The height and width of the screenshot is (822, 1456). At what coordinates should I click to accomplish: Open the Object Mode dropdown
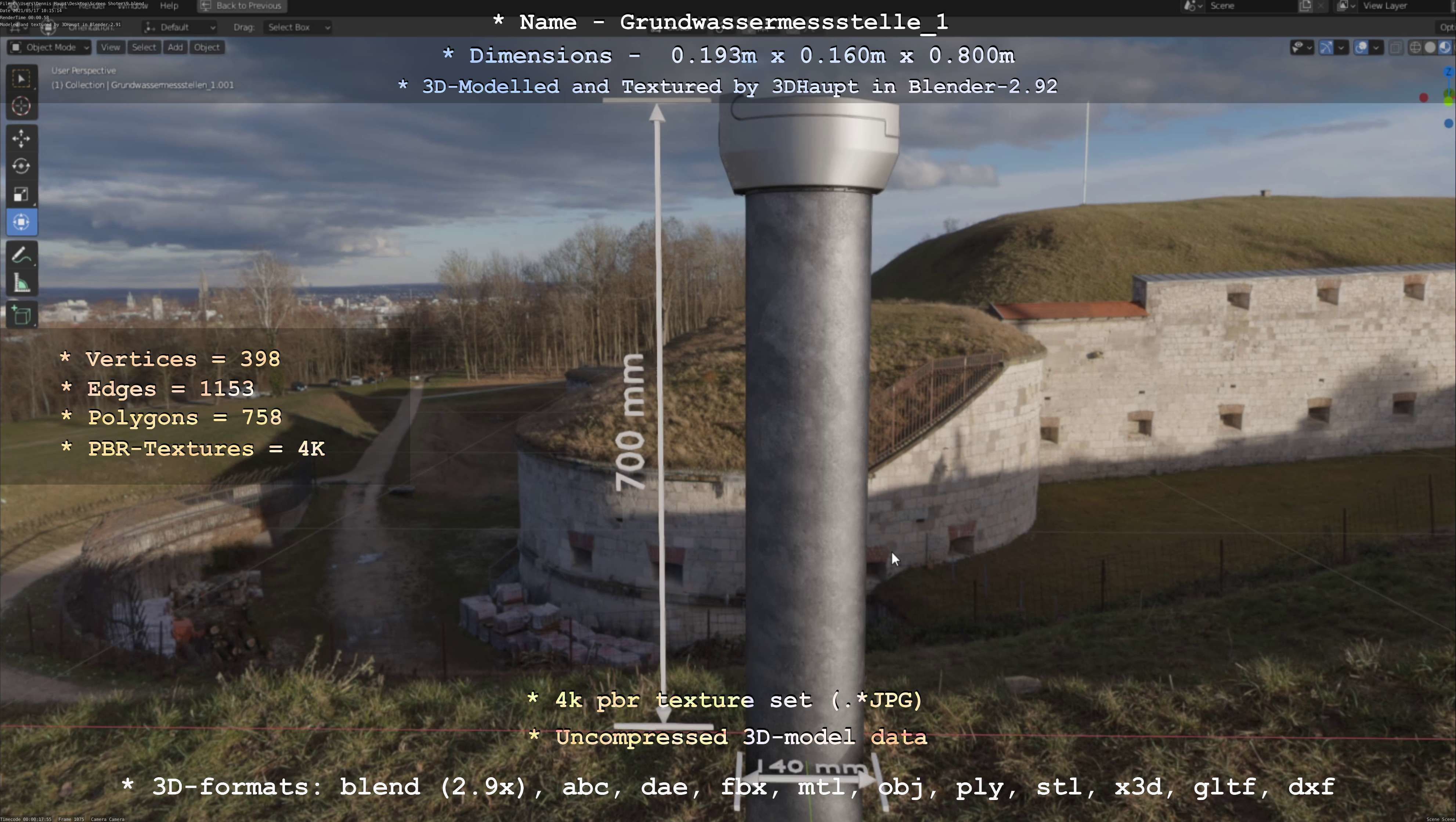pos(49,47)
